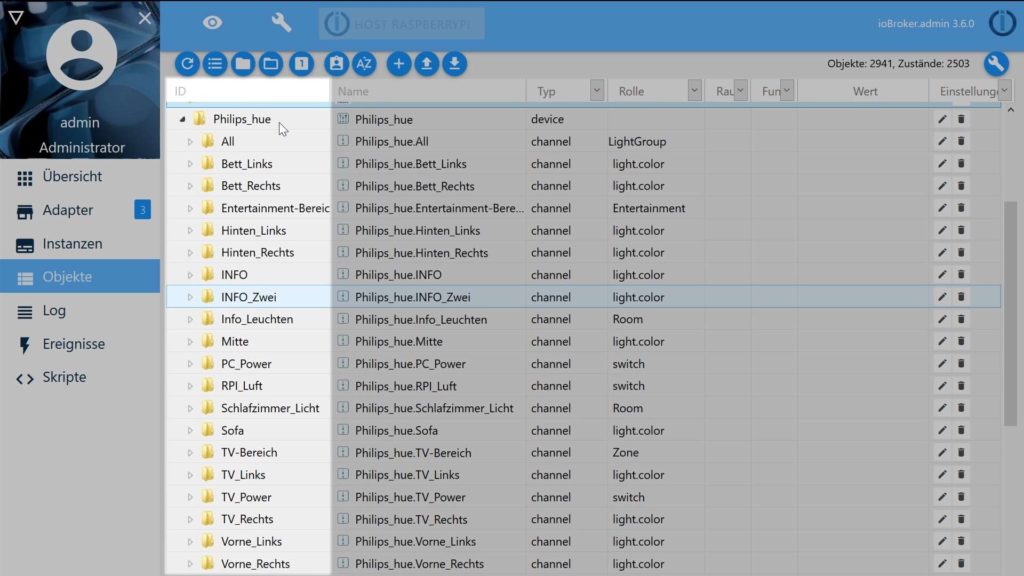Viewport: 1024px width, 576px height.
Task: Open the Einstellungen column dropdown
Action: [1004, 91]
